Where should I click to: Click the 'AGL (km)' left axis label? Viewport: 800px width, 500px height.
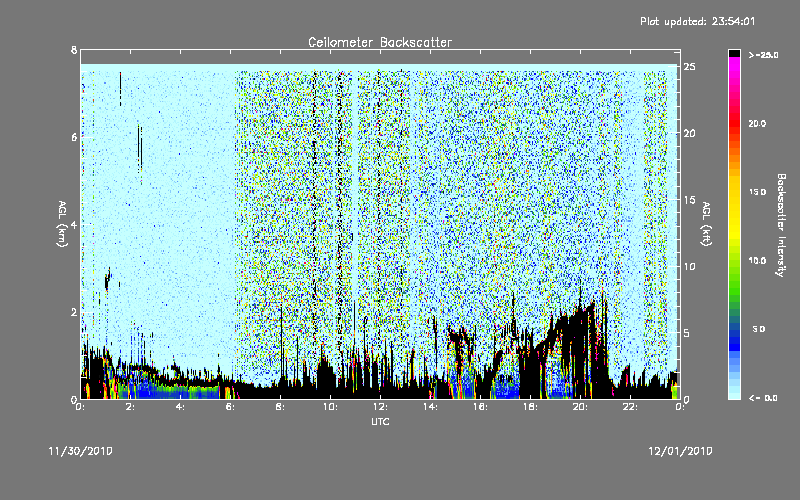[x=62, y=224]
